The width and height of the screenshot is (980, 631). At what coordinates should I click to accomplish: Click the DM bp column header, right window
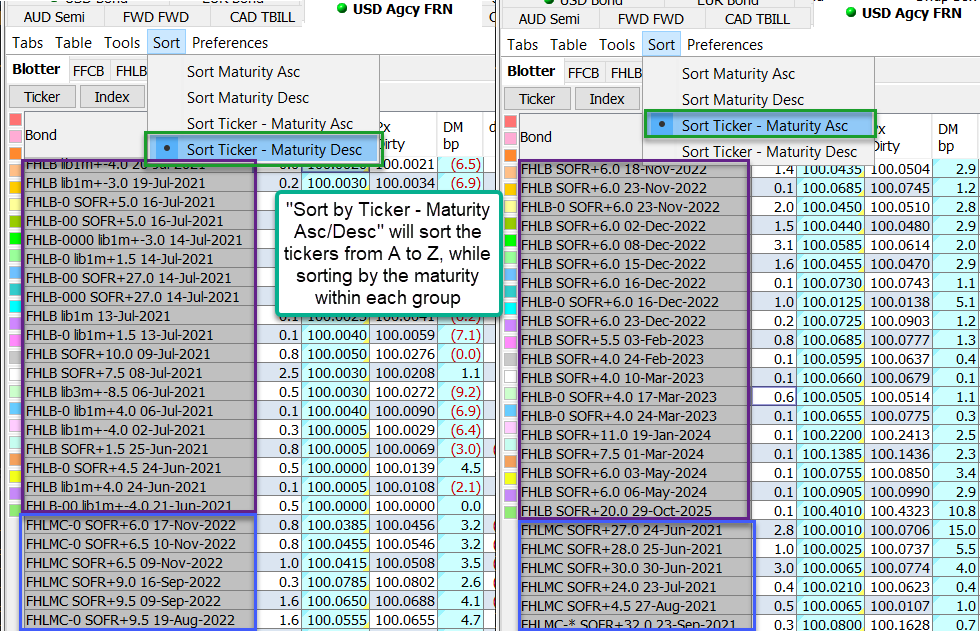pos(955,137)
